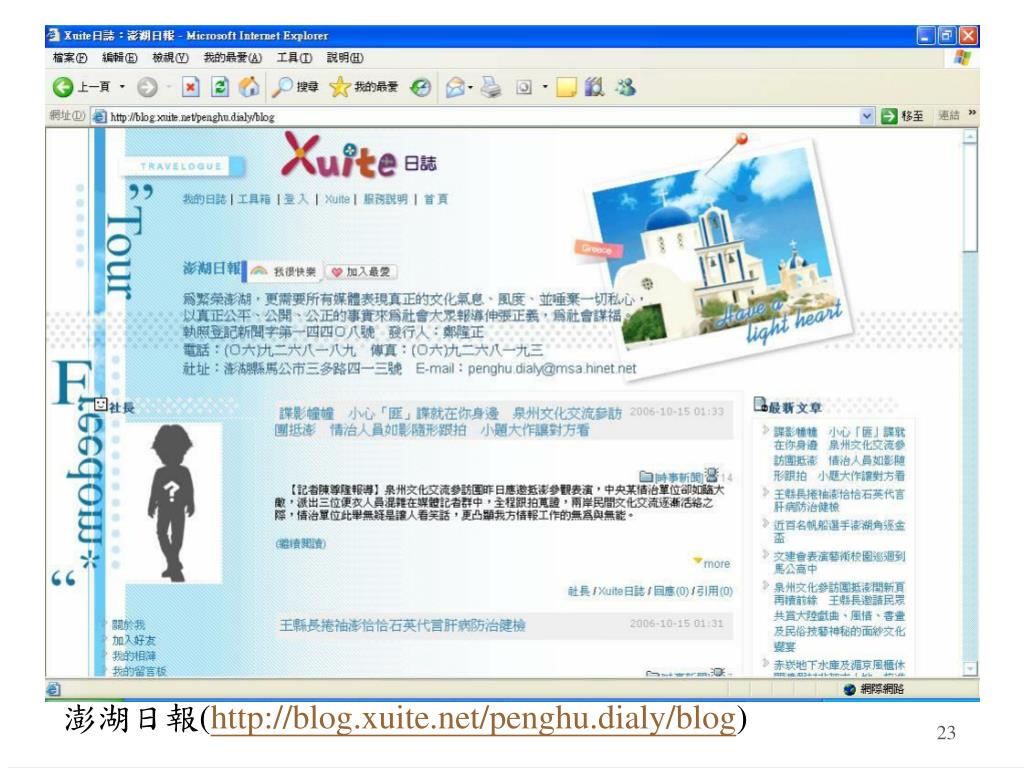
Task: Click the slide's blog.xuite.net hyperlink caption
Action: pyautogui.click(x=473, y=719)
